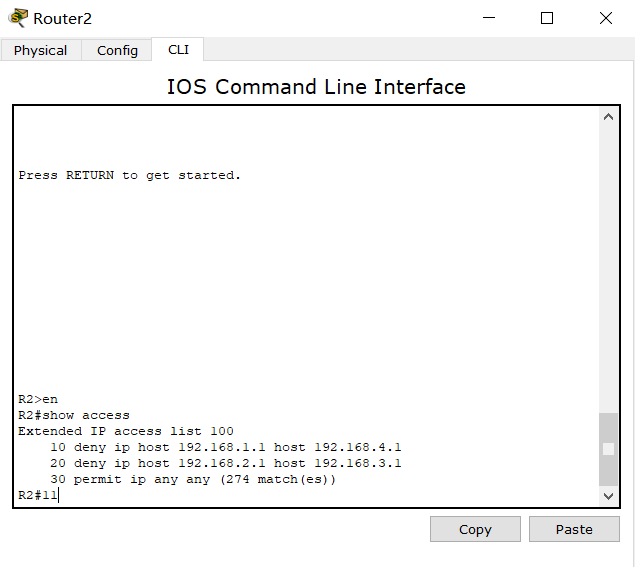Click the Copy button
The height and width of the screenshot is (567, 635).
475,529
